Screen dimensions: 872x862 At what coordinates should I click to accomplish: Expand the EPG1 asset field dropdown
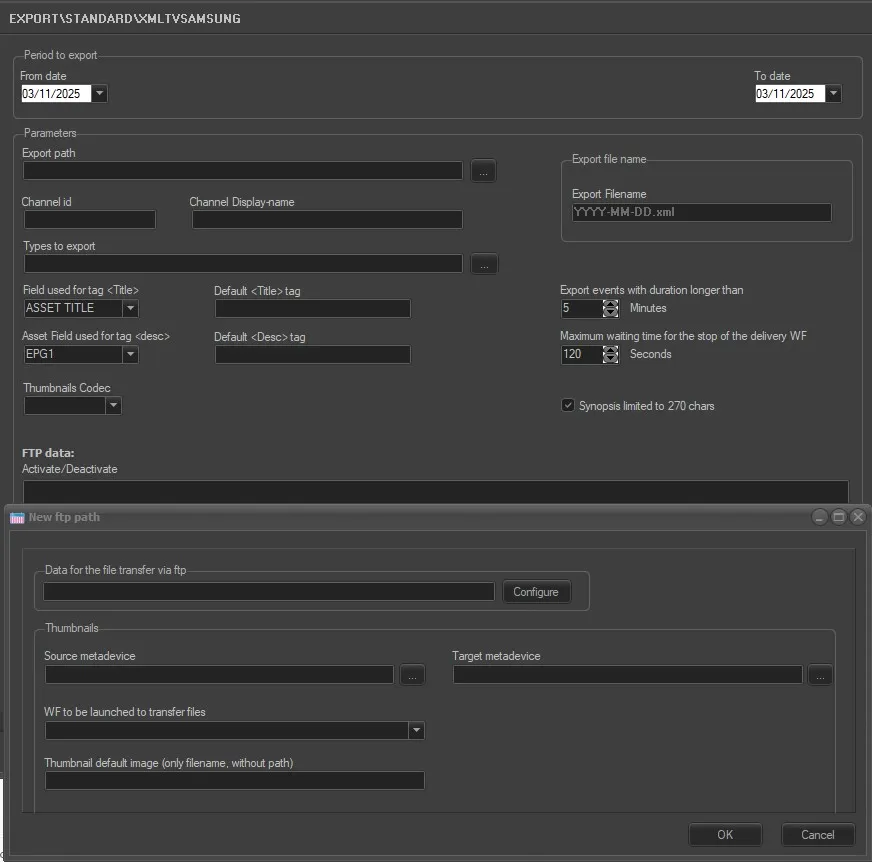130,354
